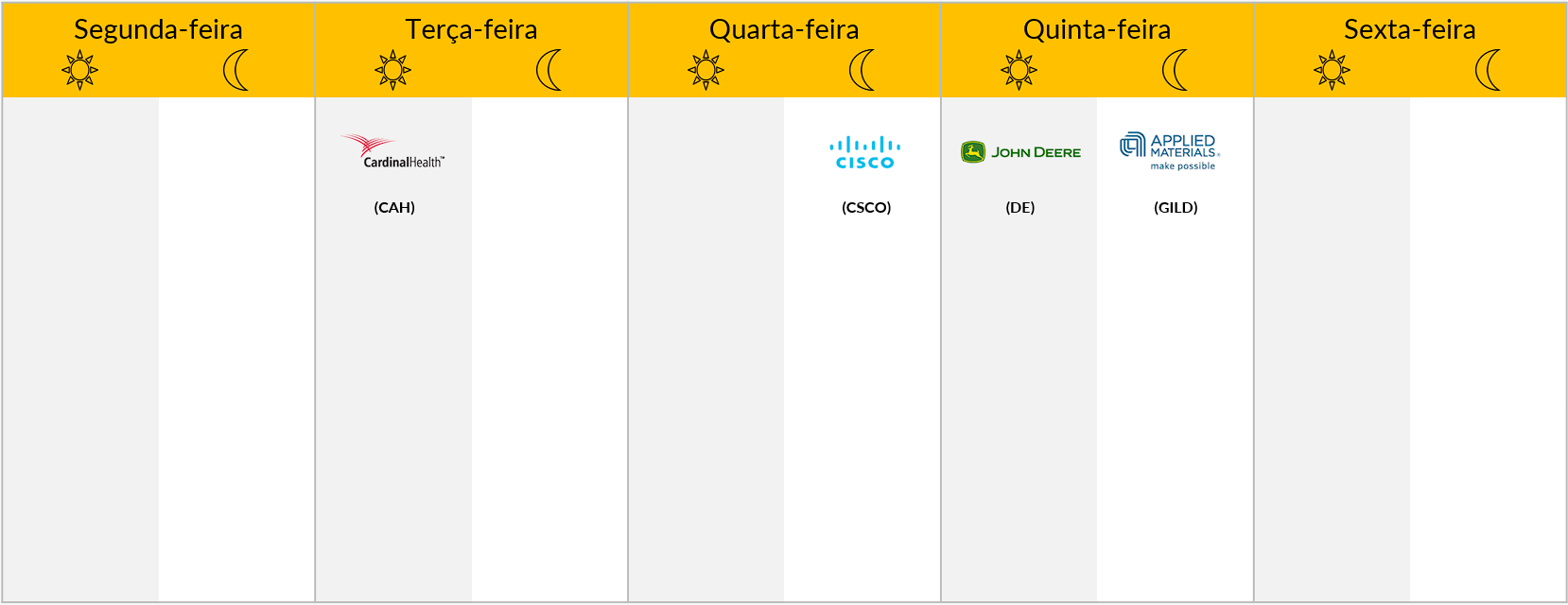Click the Sexta-feira moon icon
The width and height of the screenshot is (1568, 605).
(x=1489, y=70)
